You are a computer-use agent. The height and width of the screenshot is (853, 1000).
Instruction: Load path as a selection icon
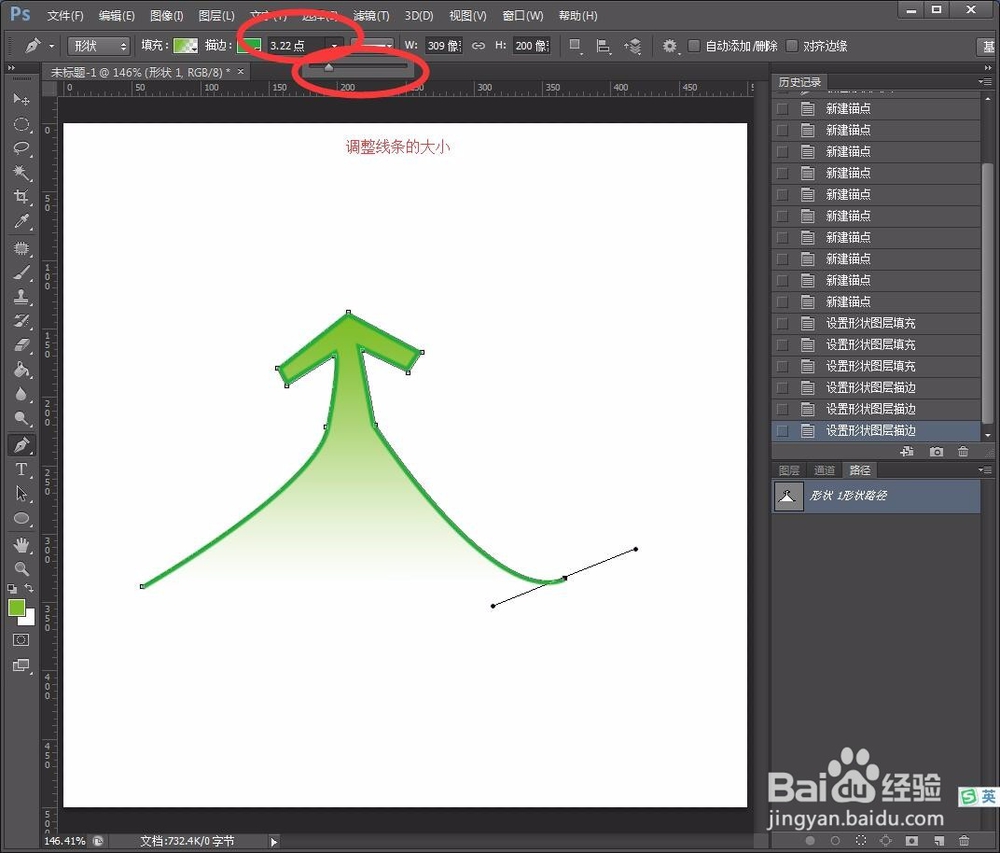863,842
